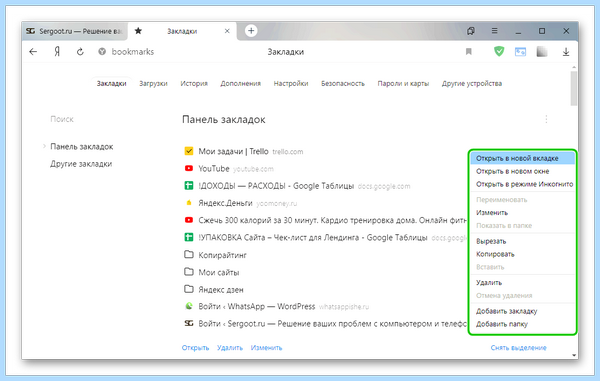Go back with the arrow button
Image resolution: width=600 pixels, height=381 pixels.
point(33,52)
